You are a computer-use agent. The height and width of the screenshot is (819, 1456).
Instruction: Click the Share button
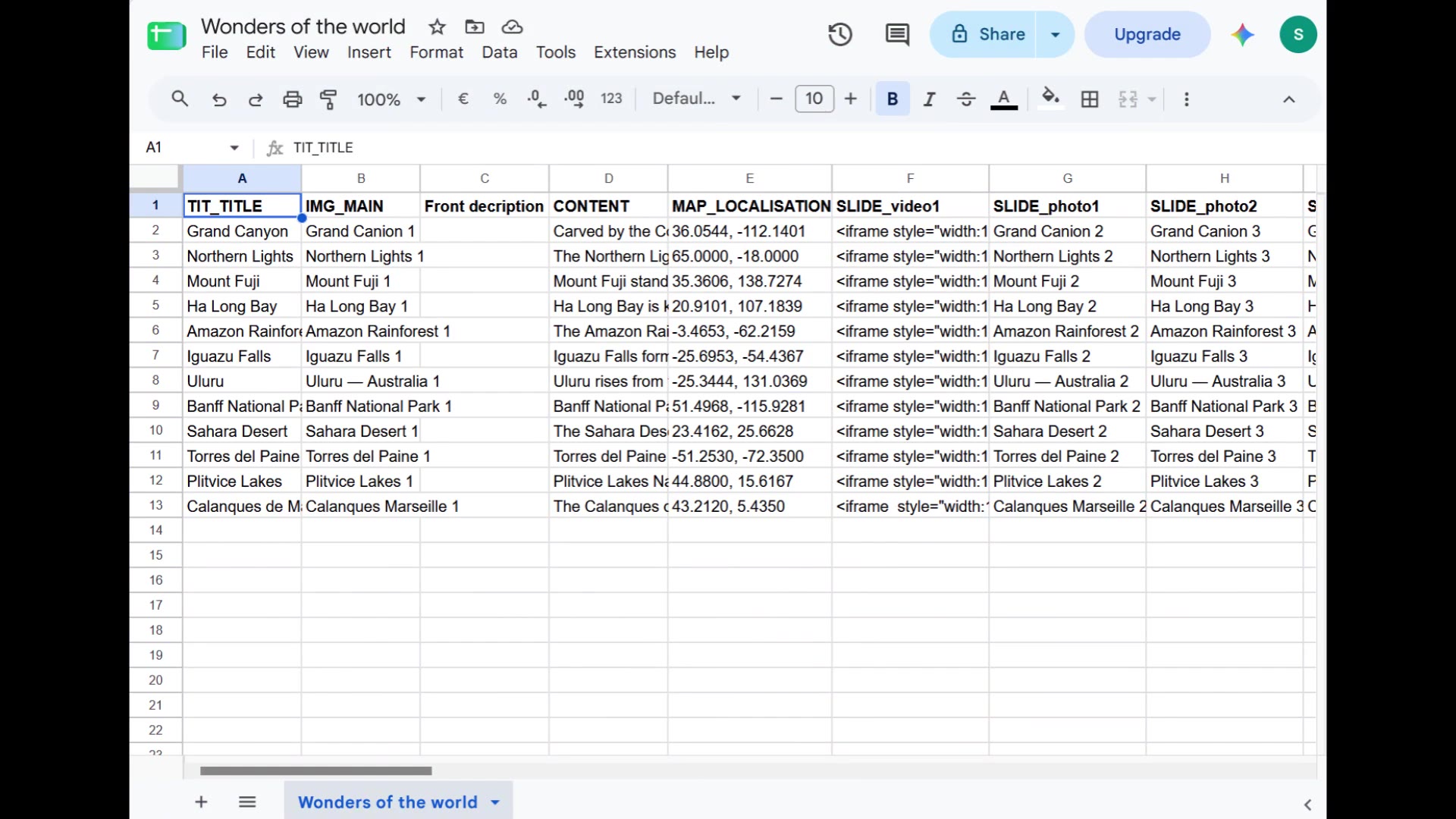[x=984, y=34]
